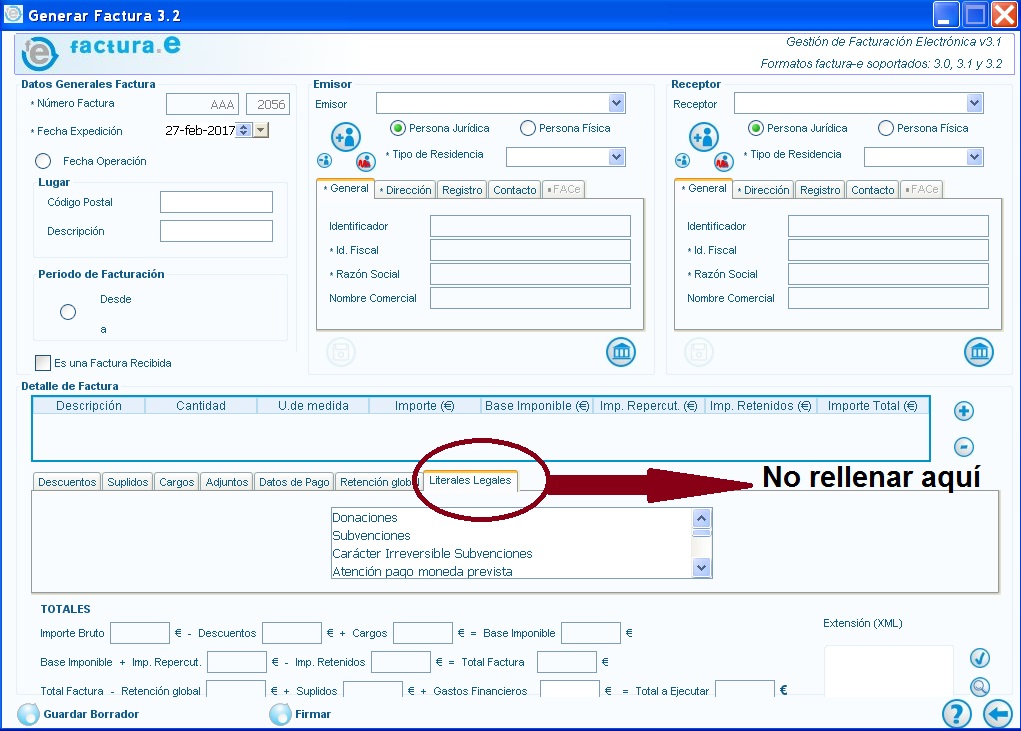Enable the Fecha Operación radio option
Screen dimensions: 1021x731
click(x=43, y=161)
